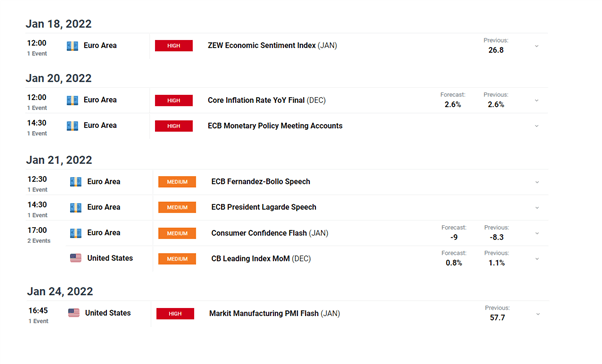Image resolution: width=602 pixels, height=364 pixels.
Task: Expand the ECB President Lagarde Speech chevron
Action: click(537, 208)
